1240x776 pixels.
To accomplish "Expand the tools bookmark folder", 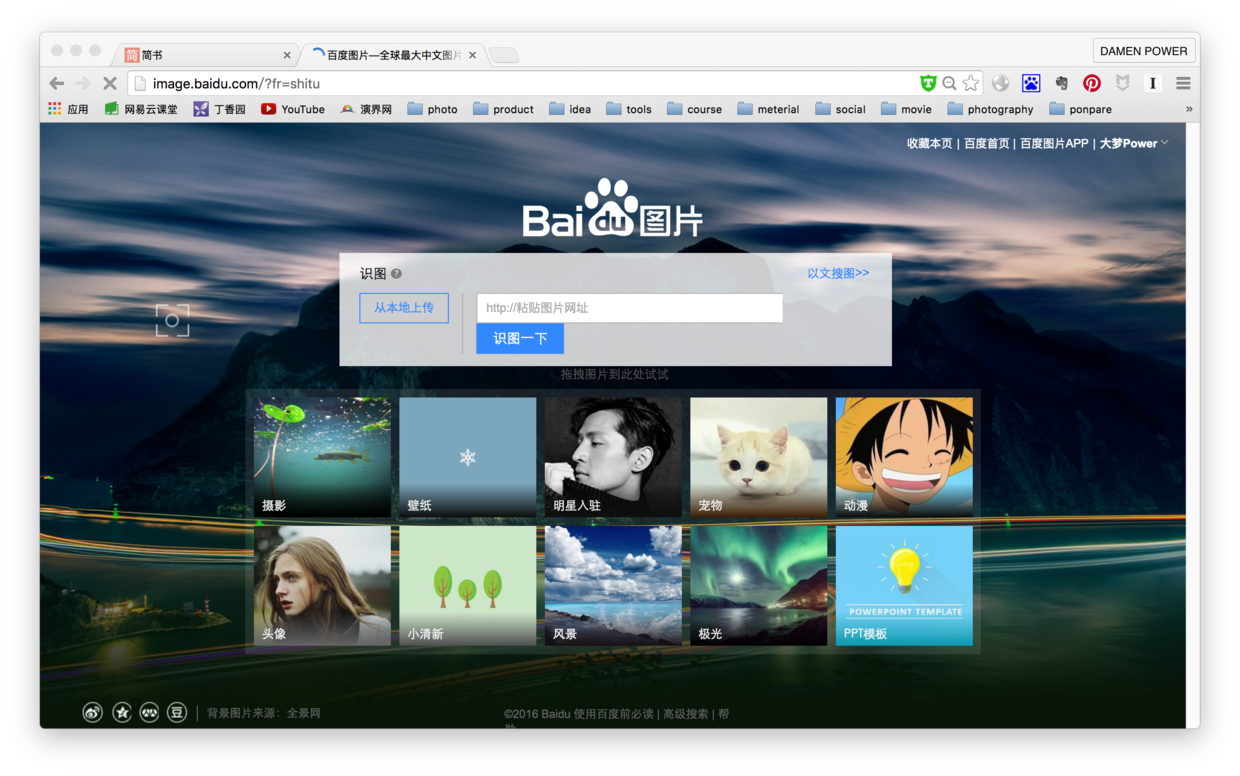I will coord(629,109).
